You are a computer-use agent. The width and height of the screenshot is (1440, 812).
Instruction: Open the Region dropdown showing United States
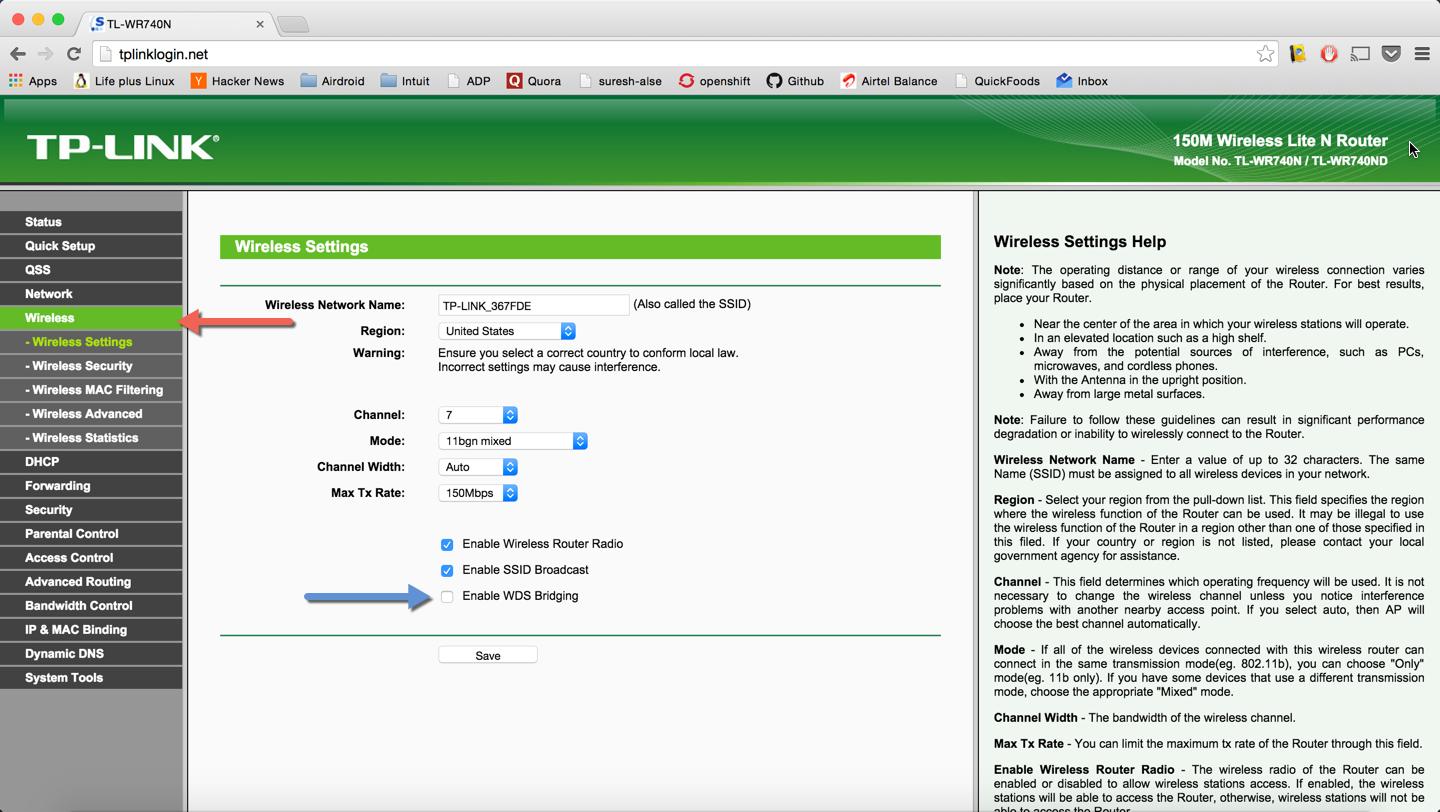coord(507,331)
